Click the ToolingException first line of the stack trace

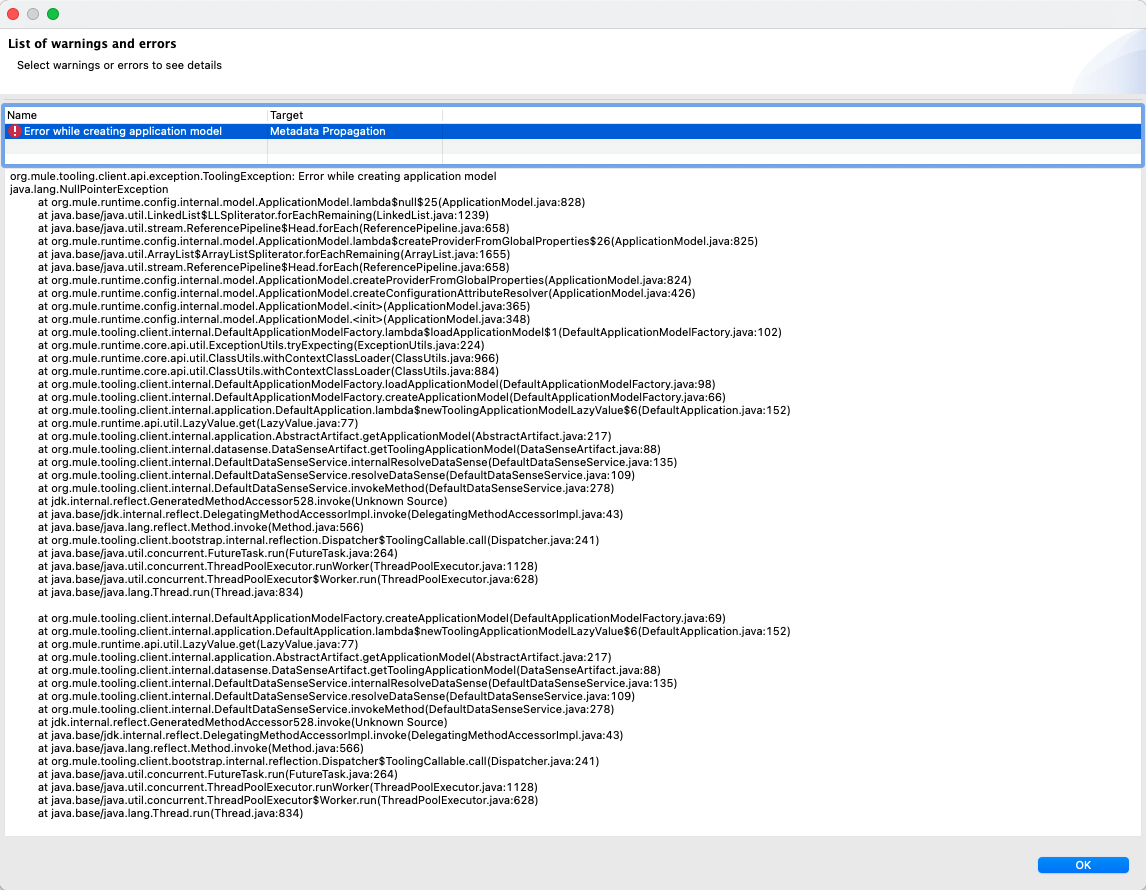point(253,176)
